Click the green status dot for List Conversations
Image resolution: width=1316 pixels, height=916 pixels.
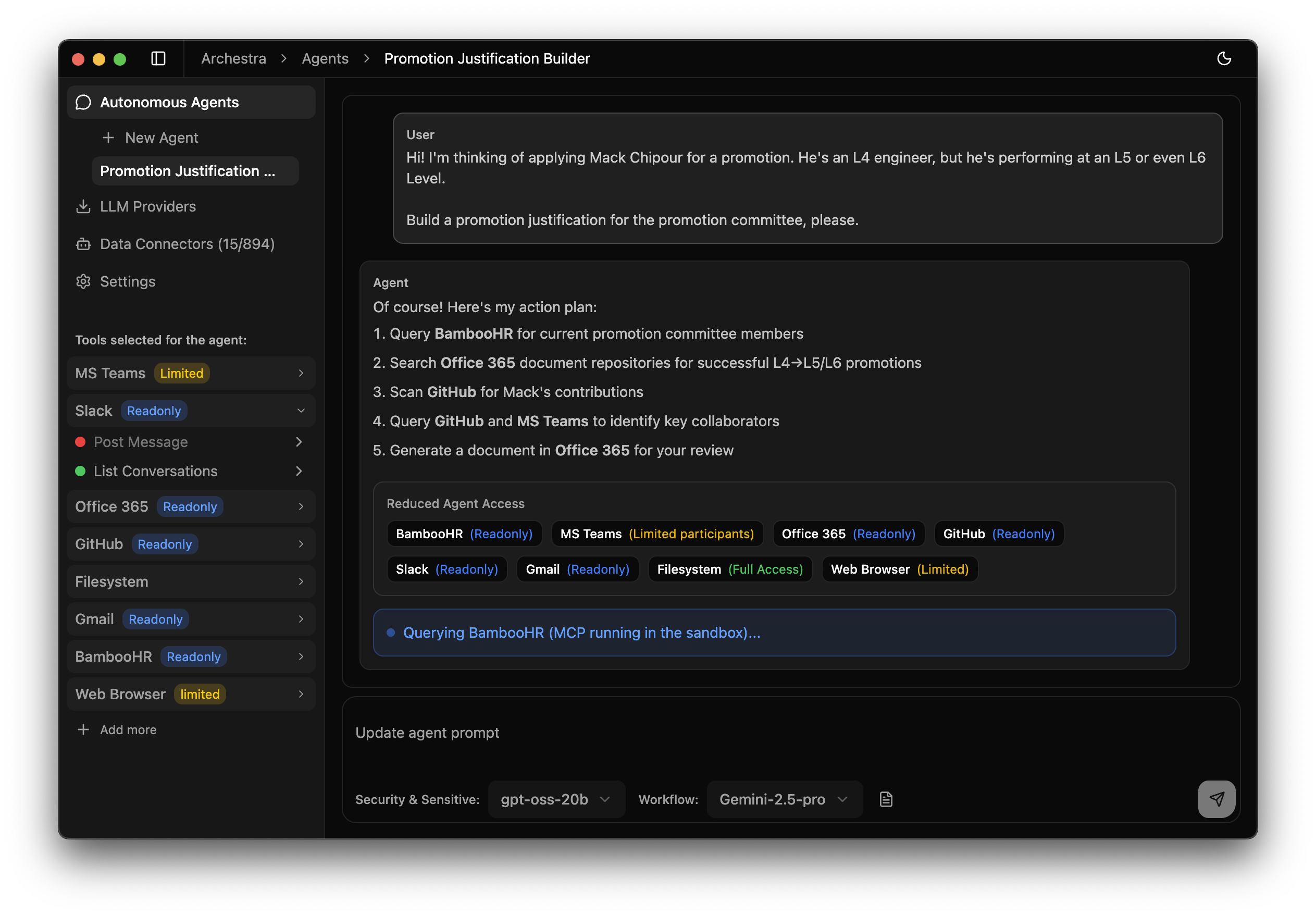point(80,471)
